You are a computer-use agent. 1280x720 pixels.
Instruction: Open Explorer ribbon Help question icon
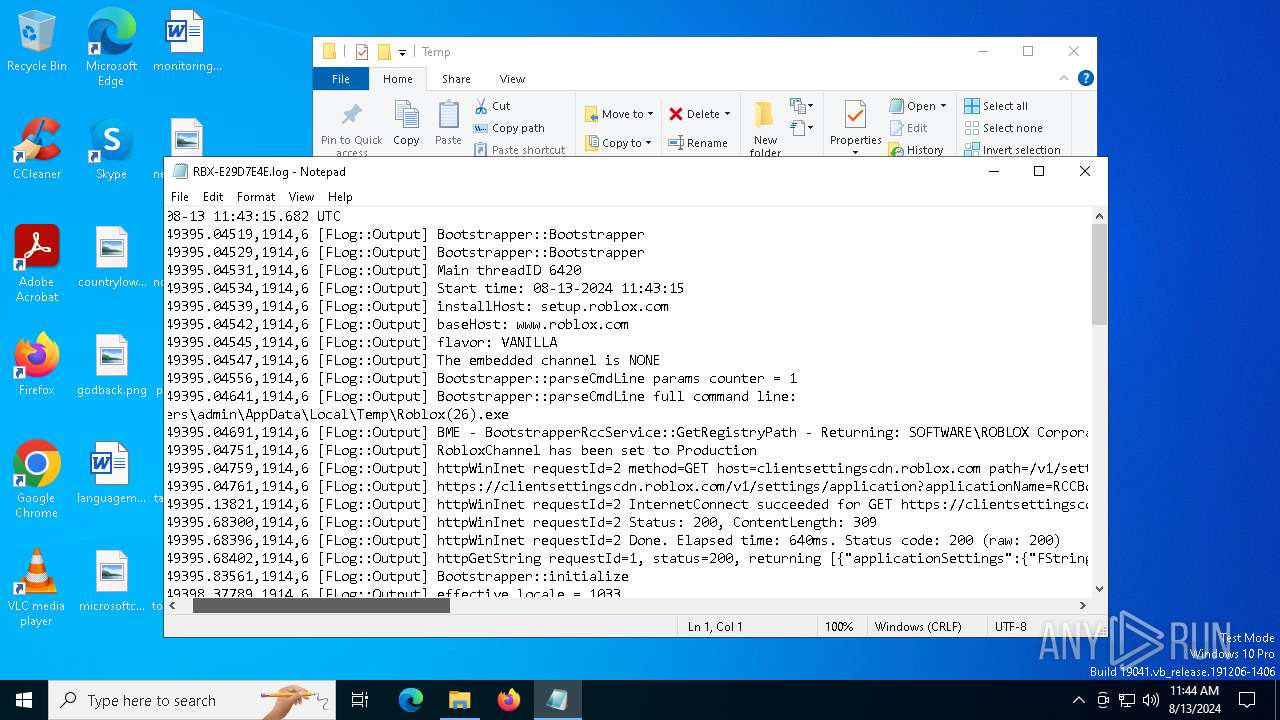pos(1086,78)
